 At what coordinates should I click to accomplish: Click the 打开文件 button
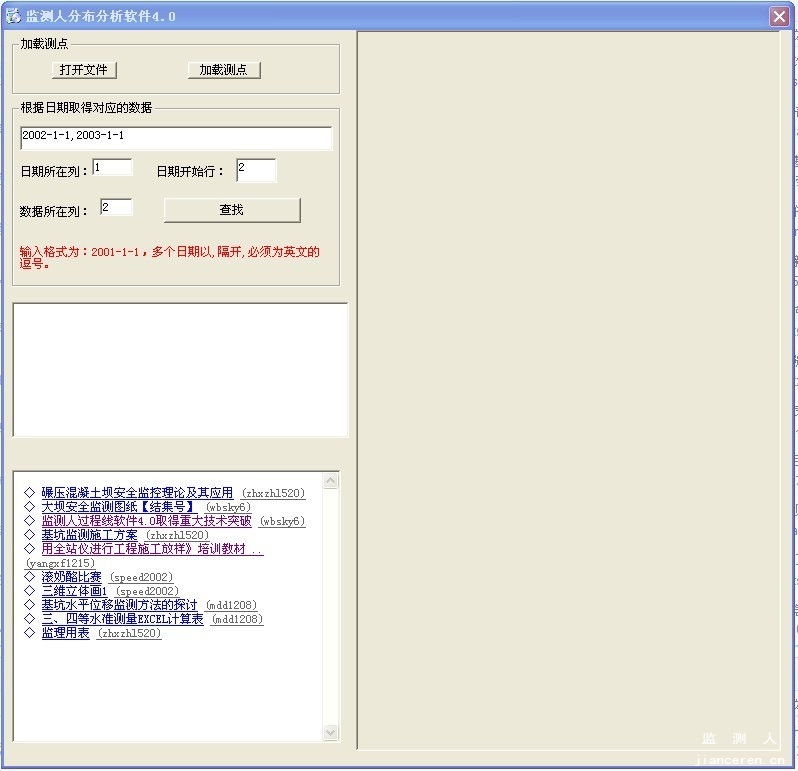(x=84, y=70)
